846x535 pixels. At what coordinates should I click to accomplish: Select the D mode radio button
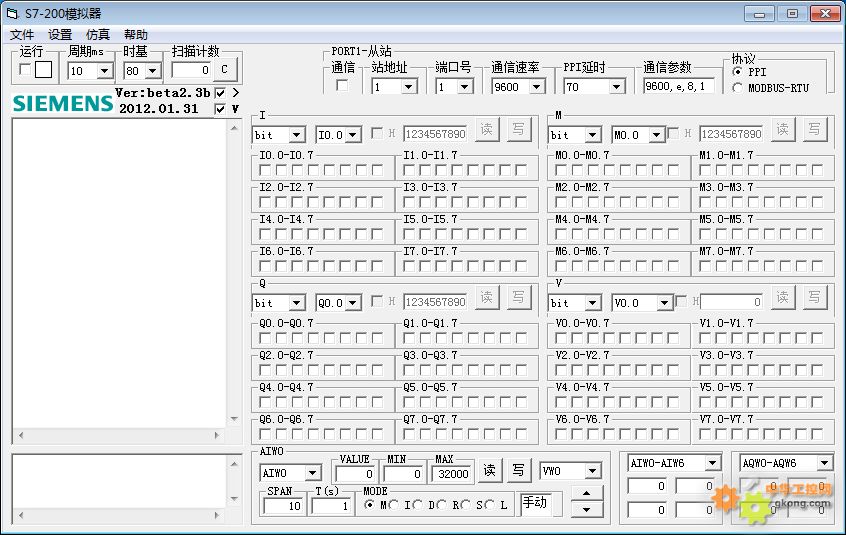click(x=418, y=505)
